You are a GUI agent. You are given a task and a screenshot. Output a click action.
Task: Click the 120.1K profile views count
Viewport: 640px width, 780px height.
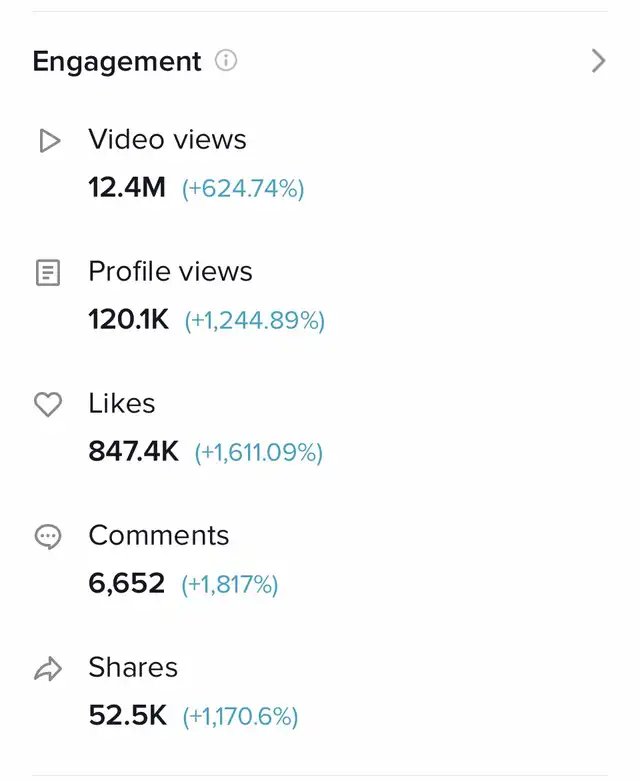pos(129,319)
